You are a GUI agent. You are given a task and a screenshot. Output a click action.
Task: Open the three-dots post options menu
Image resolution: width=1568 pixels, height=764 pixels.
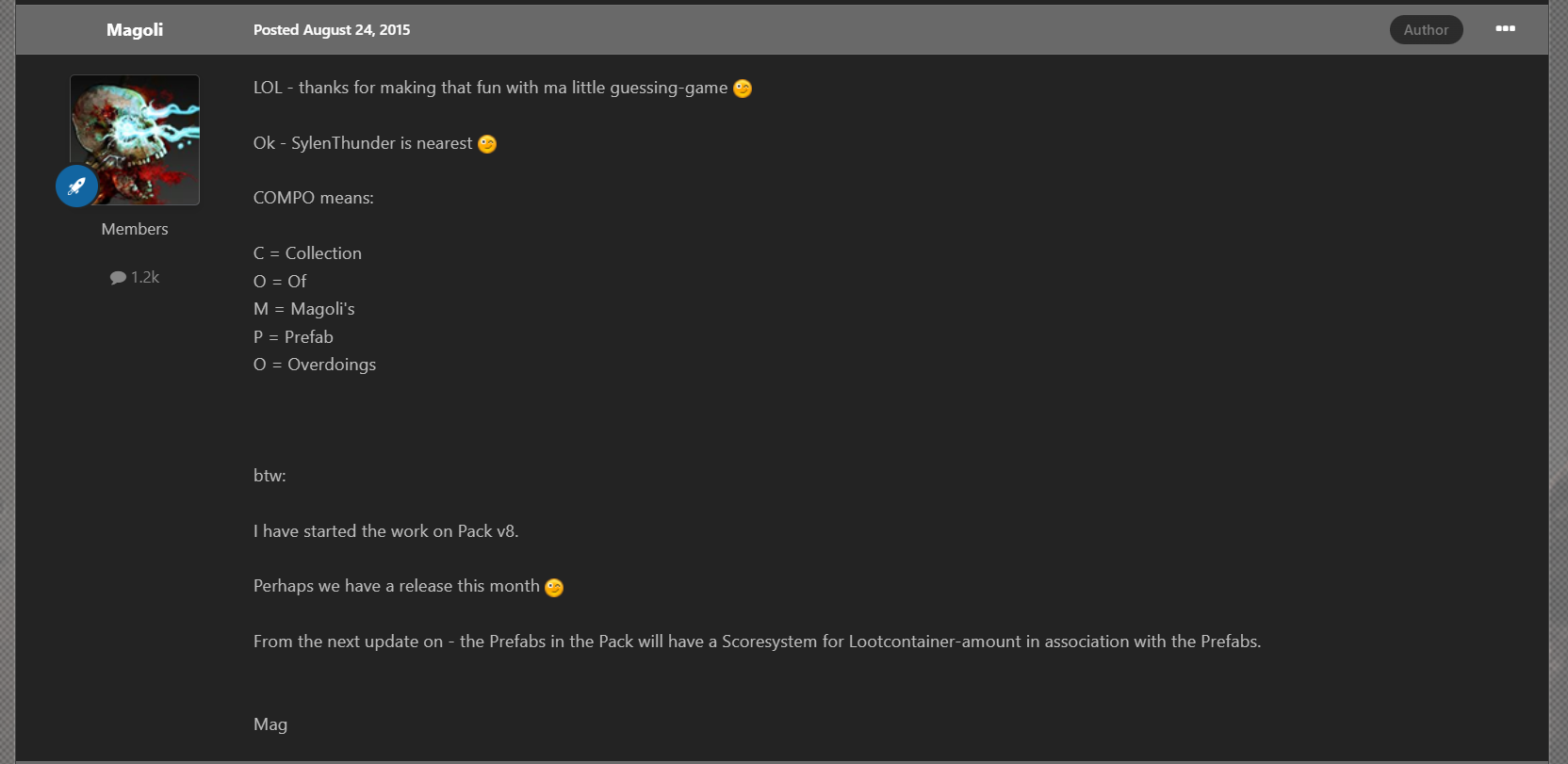click(x=1505, y=29)
